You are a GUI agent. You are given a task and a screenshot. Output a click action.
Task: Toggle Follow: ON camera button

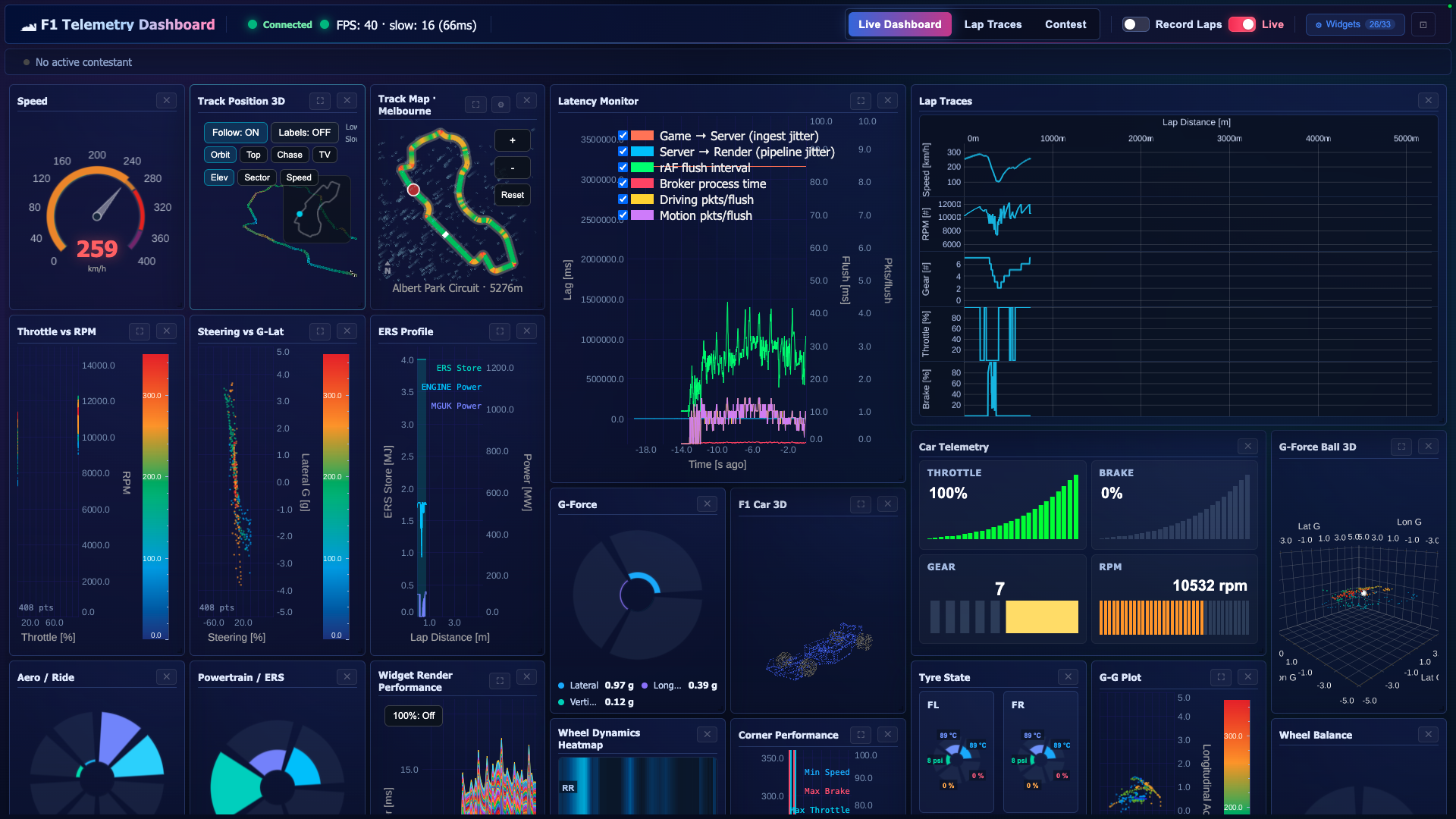tap(235, 133)
